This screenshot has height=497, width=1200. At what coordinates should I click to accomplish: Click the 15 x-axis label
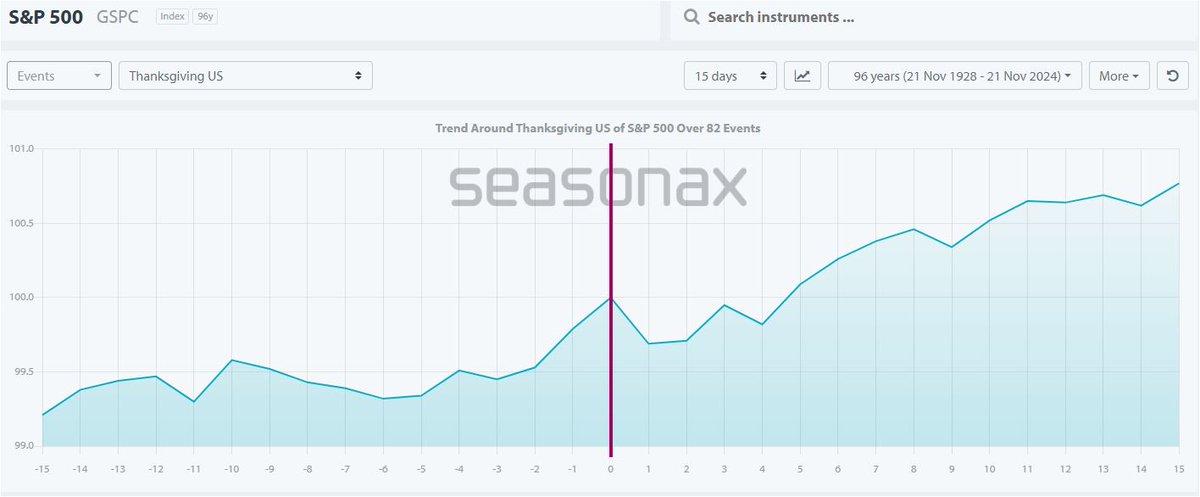(1179, 468)
